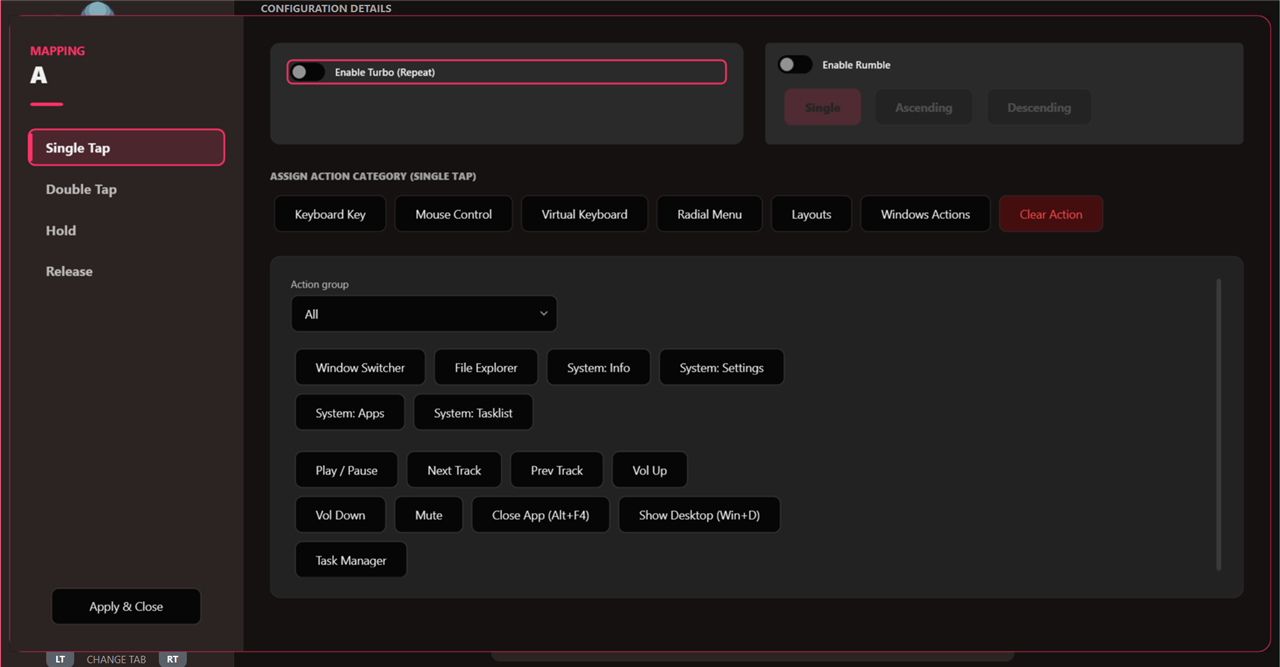Toggle Enable Rumble switch
Image resolution: width=1280 pixels, height=667 pixels.
795,64
